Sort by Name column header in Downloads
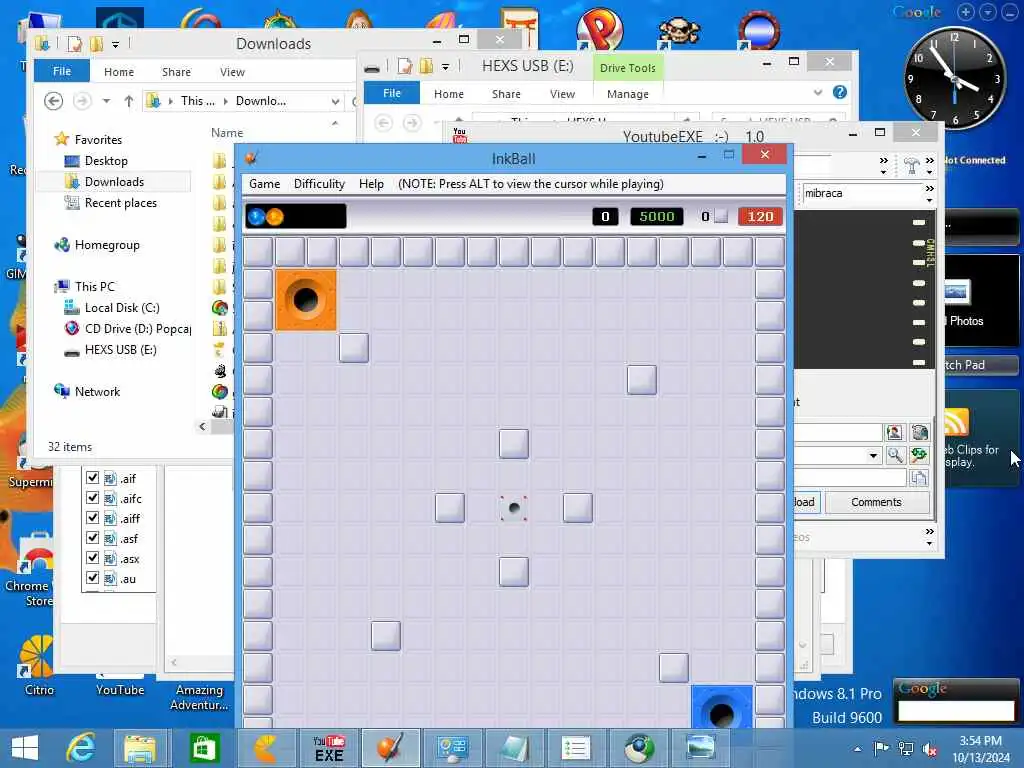The width and height of the screenshot is (1024, 768). tap(227, 133)
